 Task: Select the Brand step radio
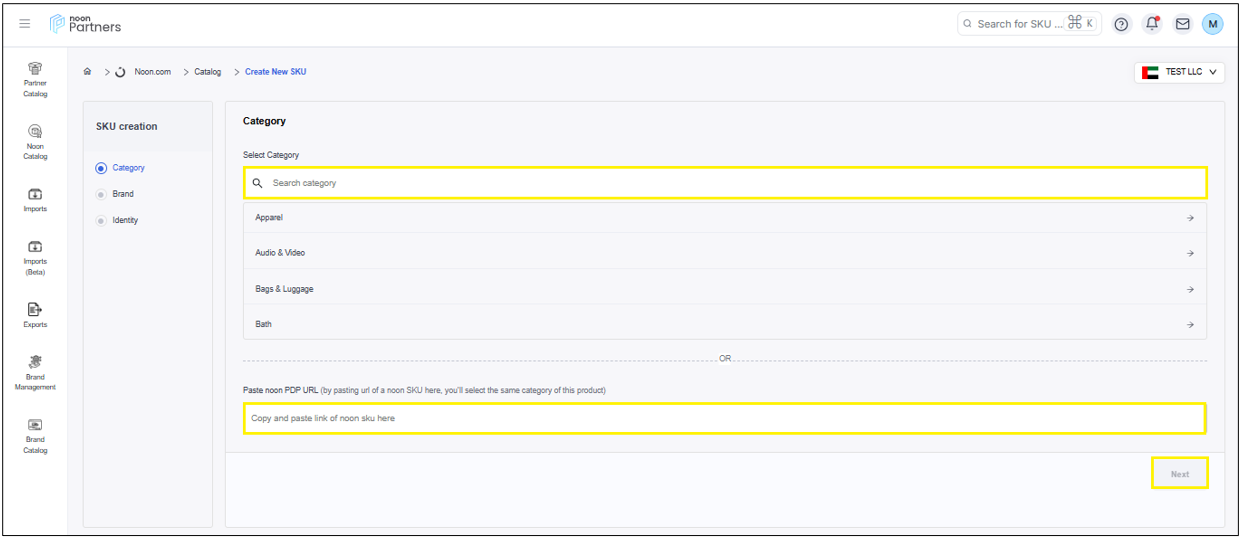pyautogui.click(x=101, y=194)
